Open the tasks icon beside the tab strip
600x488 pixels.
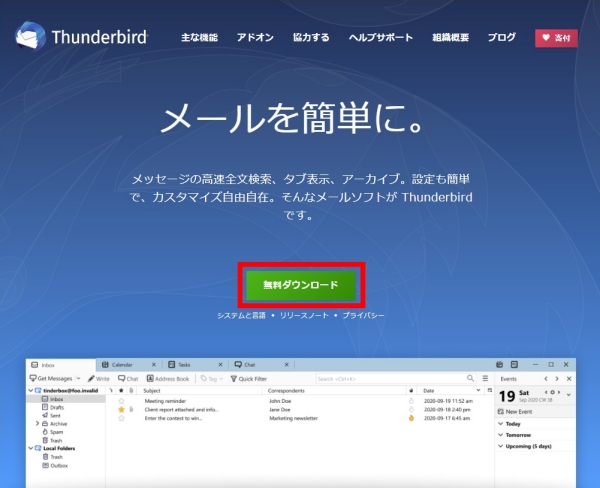coord(514,364)
